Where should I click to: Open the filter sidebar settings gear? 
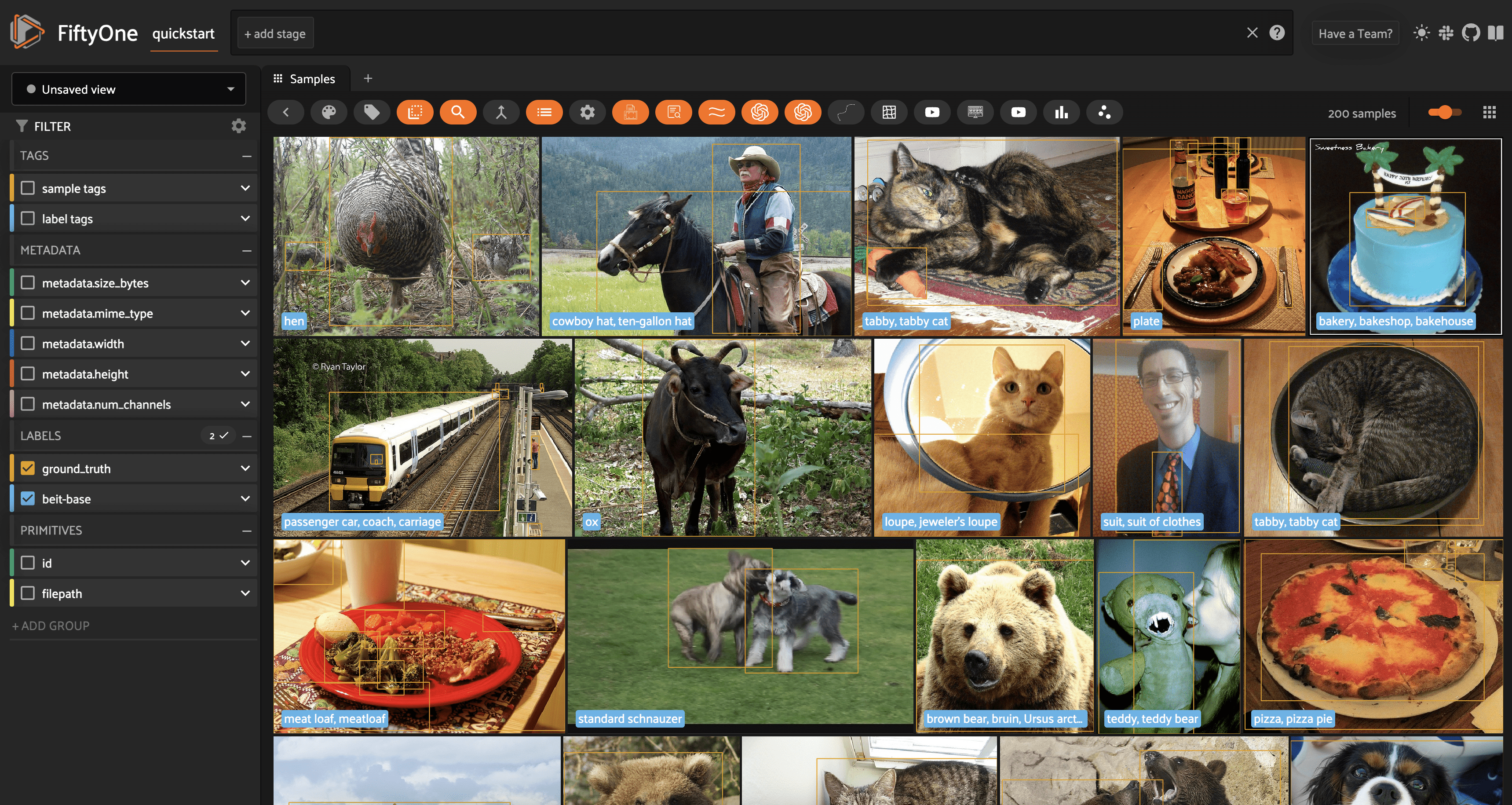coord(238,126)
